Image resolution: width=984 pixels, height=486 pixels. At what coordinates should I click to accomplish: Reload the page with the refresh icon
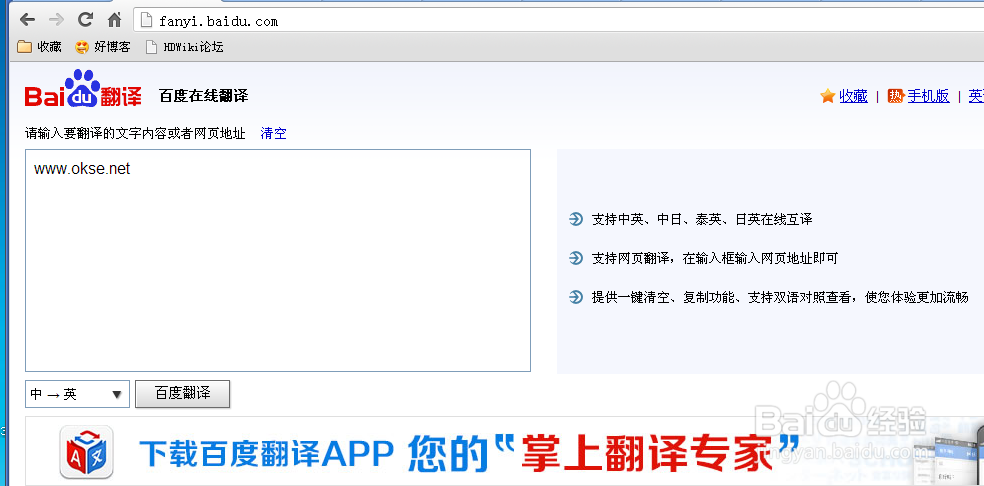point(85,20)
